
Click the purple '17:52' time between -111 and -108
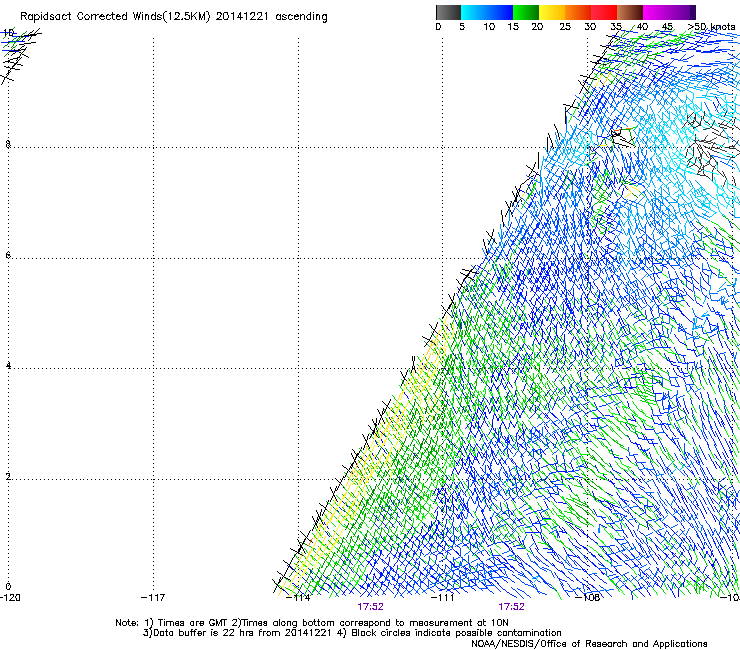tap(512, 607)
